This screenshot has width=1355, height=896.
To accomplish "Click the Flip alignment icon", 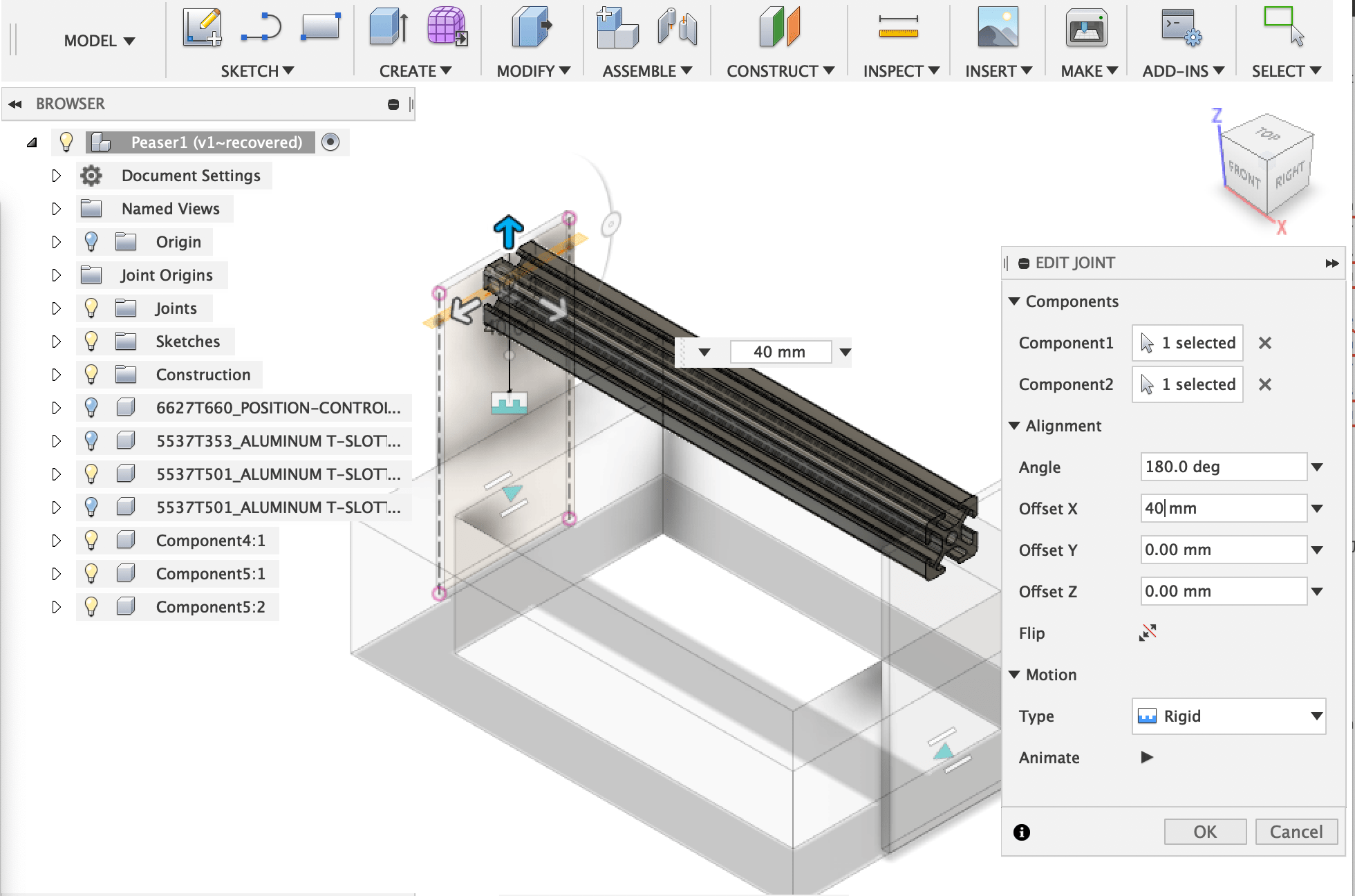I will pyautogui.click(x=1148, y=633).
